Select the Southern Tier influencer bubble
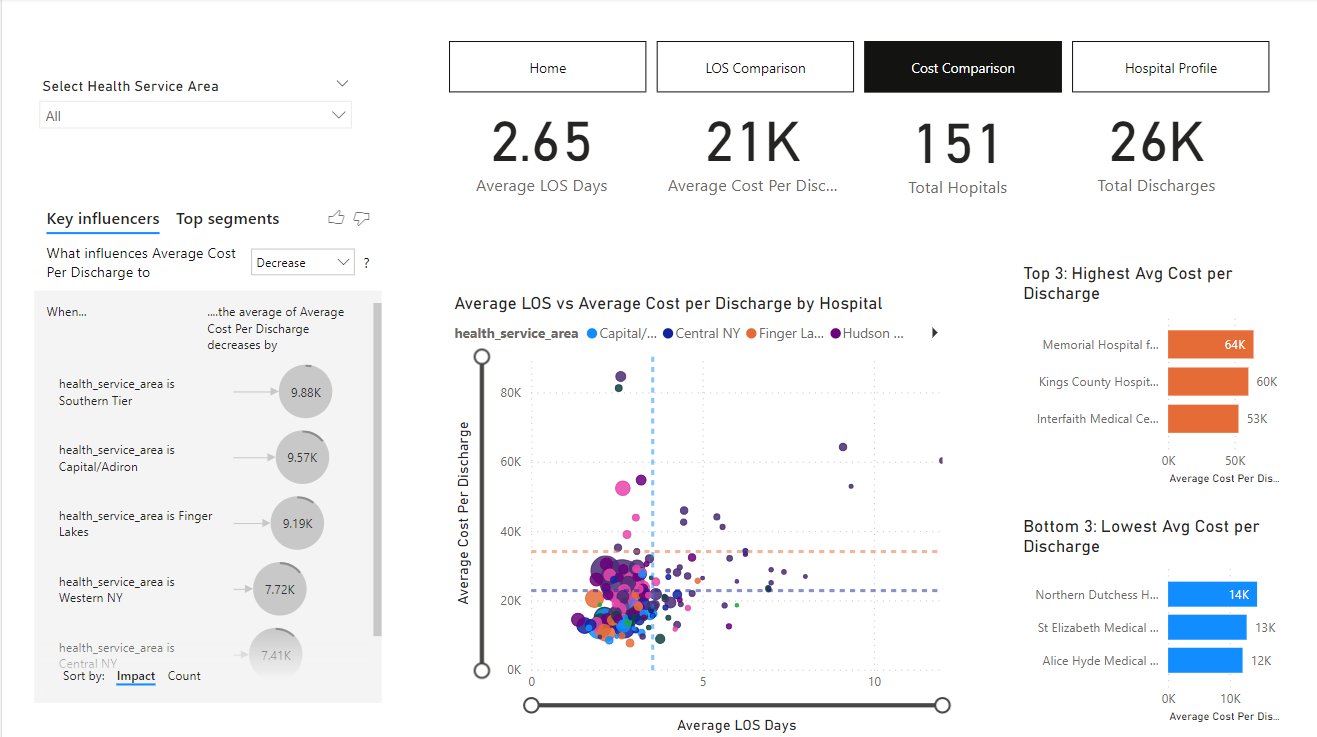 pos(305,392)
